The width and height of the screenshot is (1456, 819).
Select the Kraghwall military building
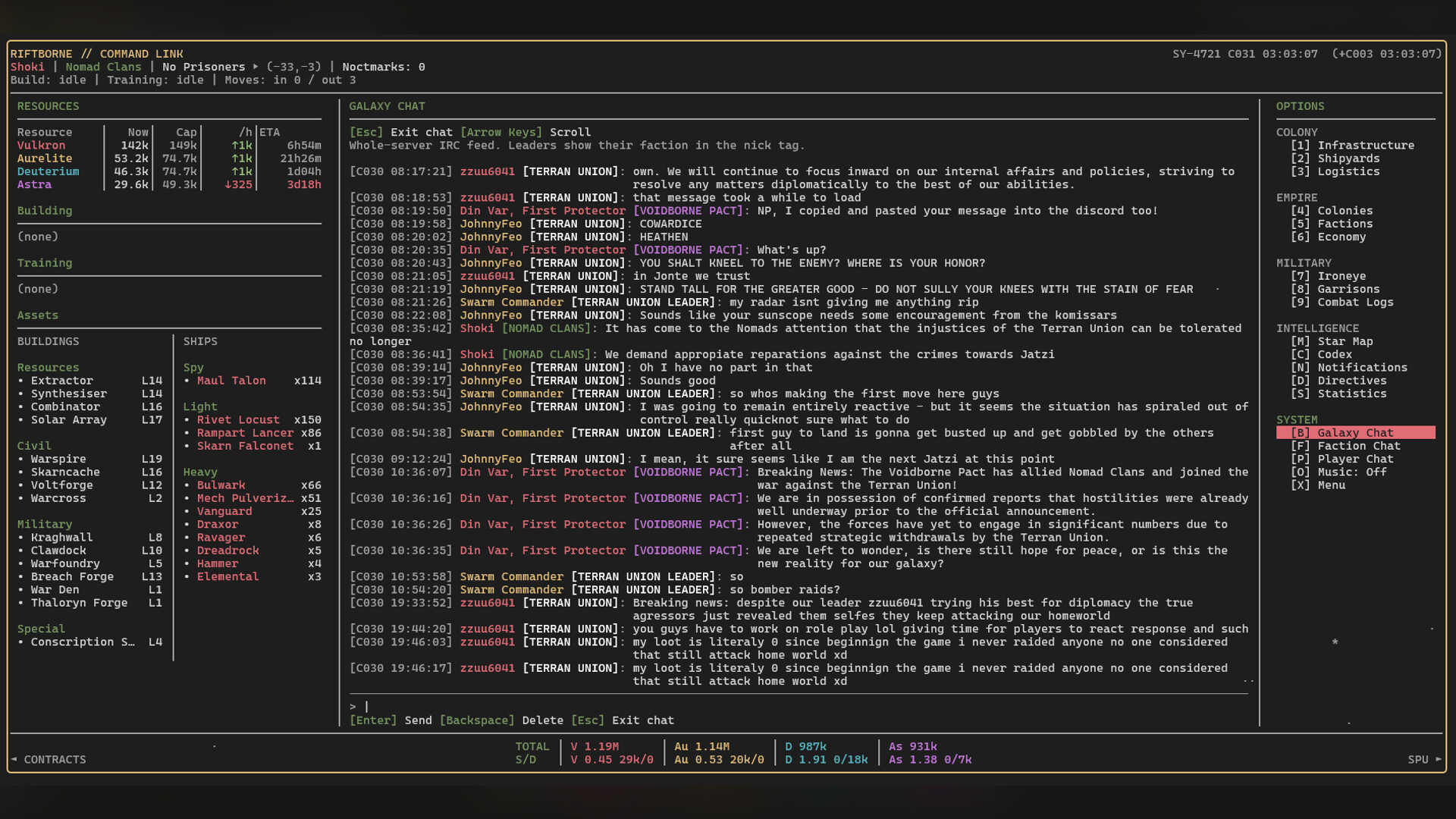(x=90, y=537)
